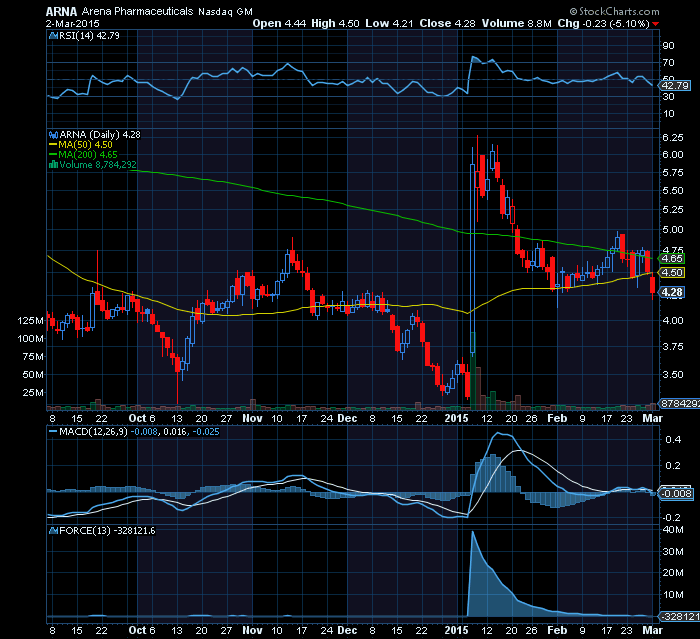Click the -0.008 MACD value tag
700x639 pixels.
[676, 493]
